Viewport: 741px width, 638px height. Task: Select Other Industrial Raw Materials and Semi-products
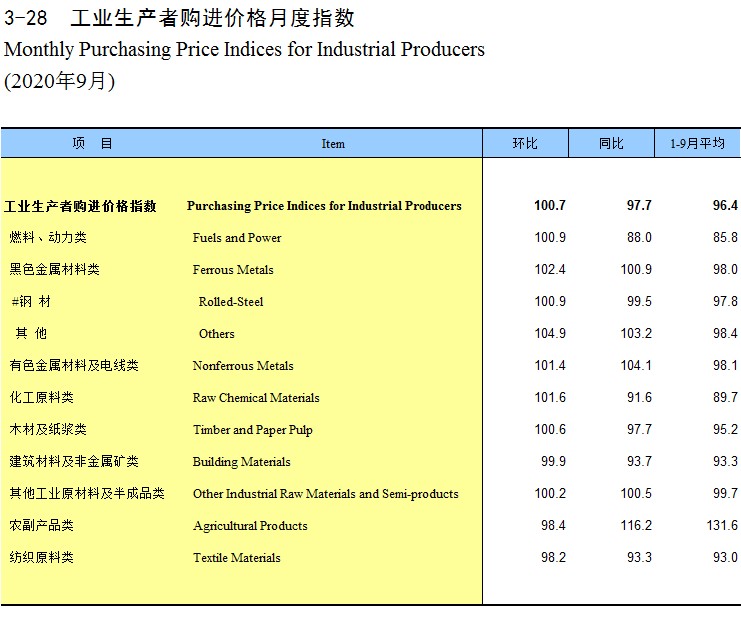coord(326,494)
